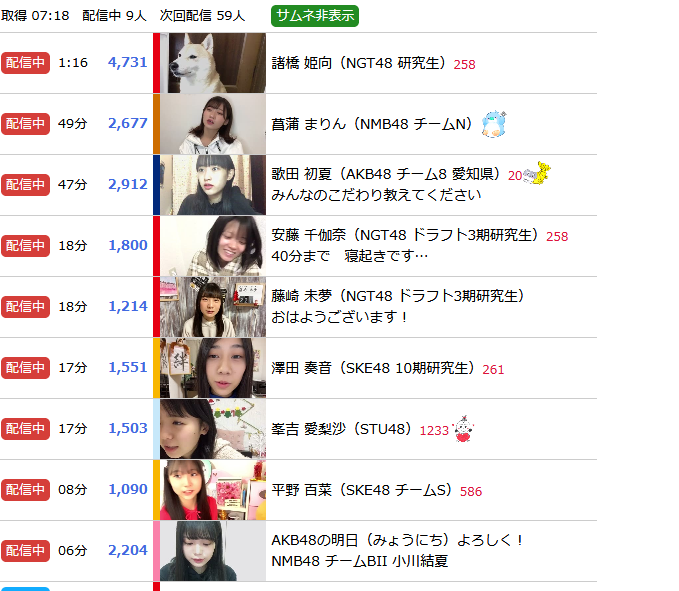Image resolution: width=679 pixels, height=591 pixels.
Task: Click the penguin icon beside 菖蒲 まりん
Action: [494, 124]
